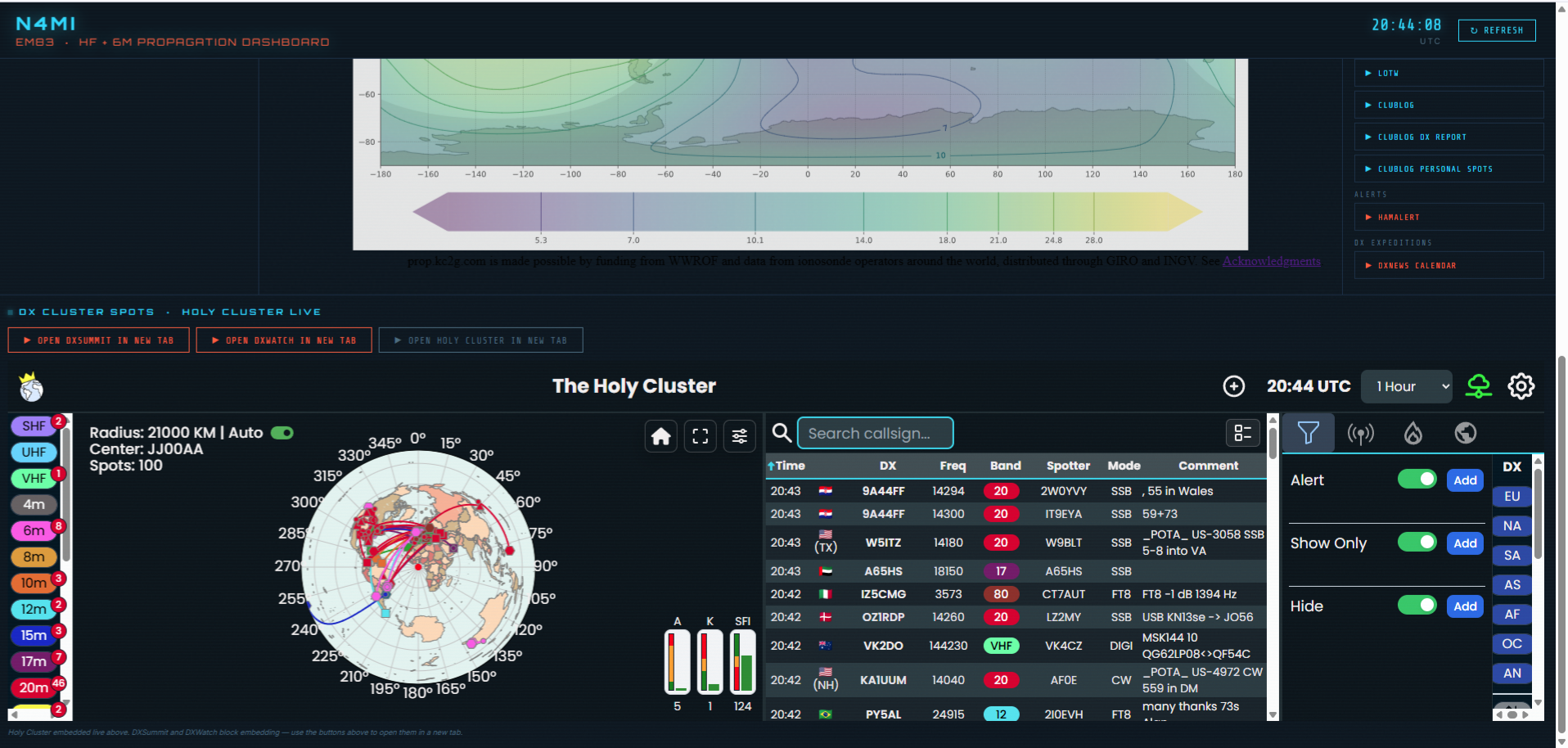
Task: Open map settings sliders icon
Action: [740, 436]
